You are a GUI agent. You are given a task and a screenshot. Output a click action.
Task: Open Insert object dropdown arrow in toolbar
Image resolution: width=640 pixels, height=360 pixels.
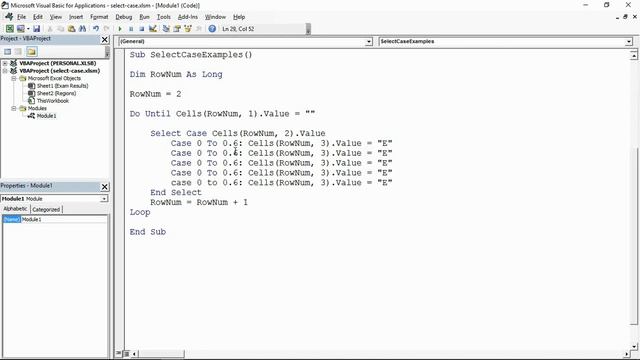28,29
